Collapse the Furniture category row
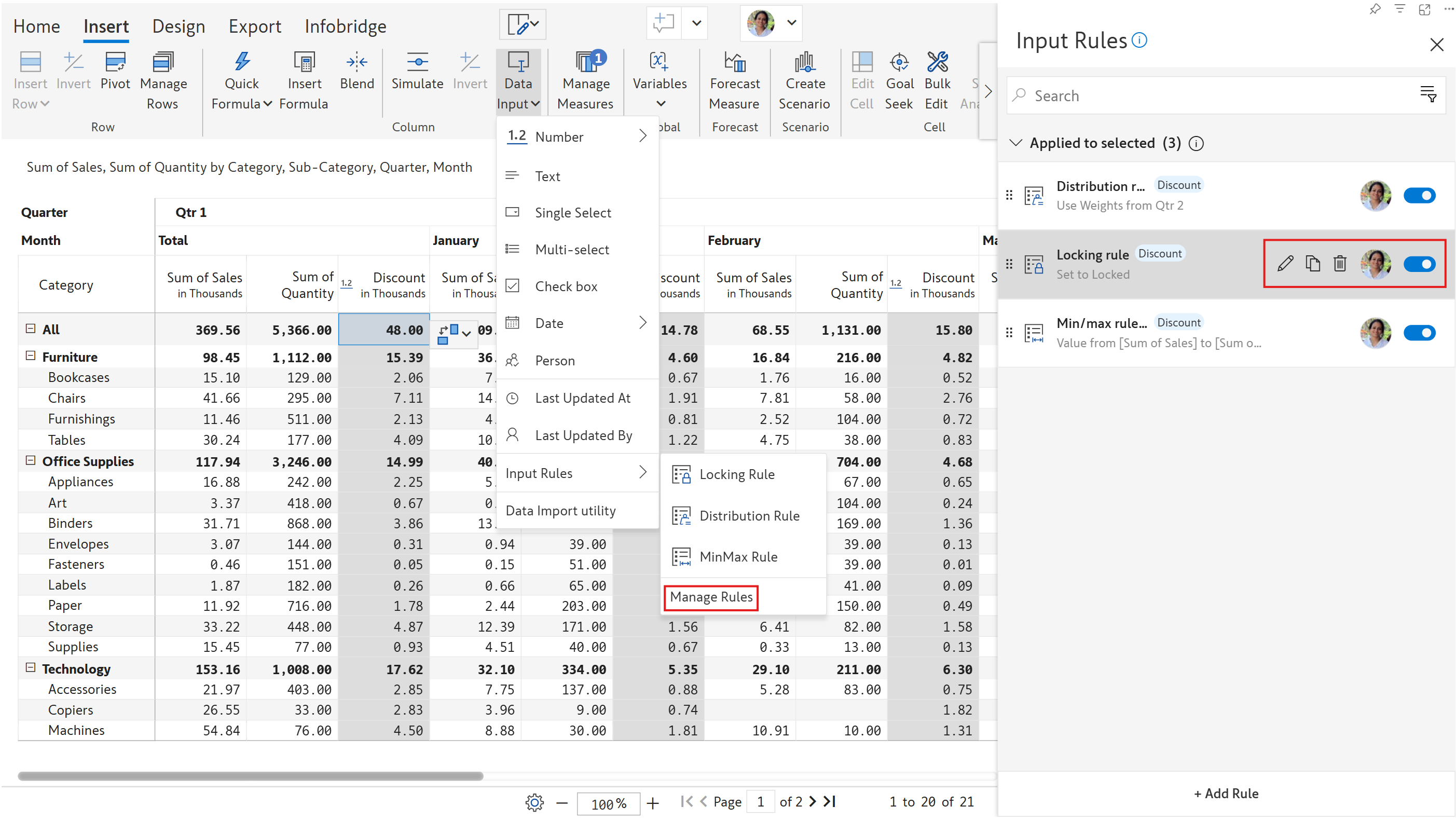The width and height of the screenshot is (1456, 820). coord(31,356)
